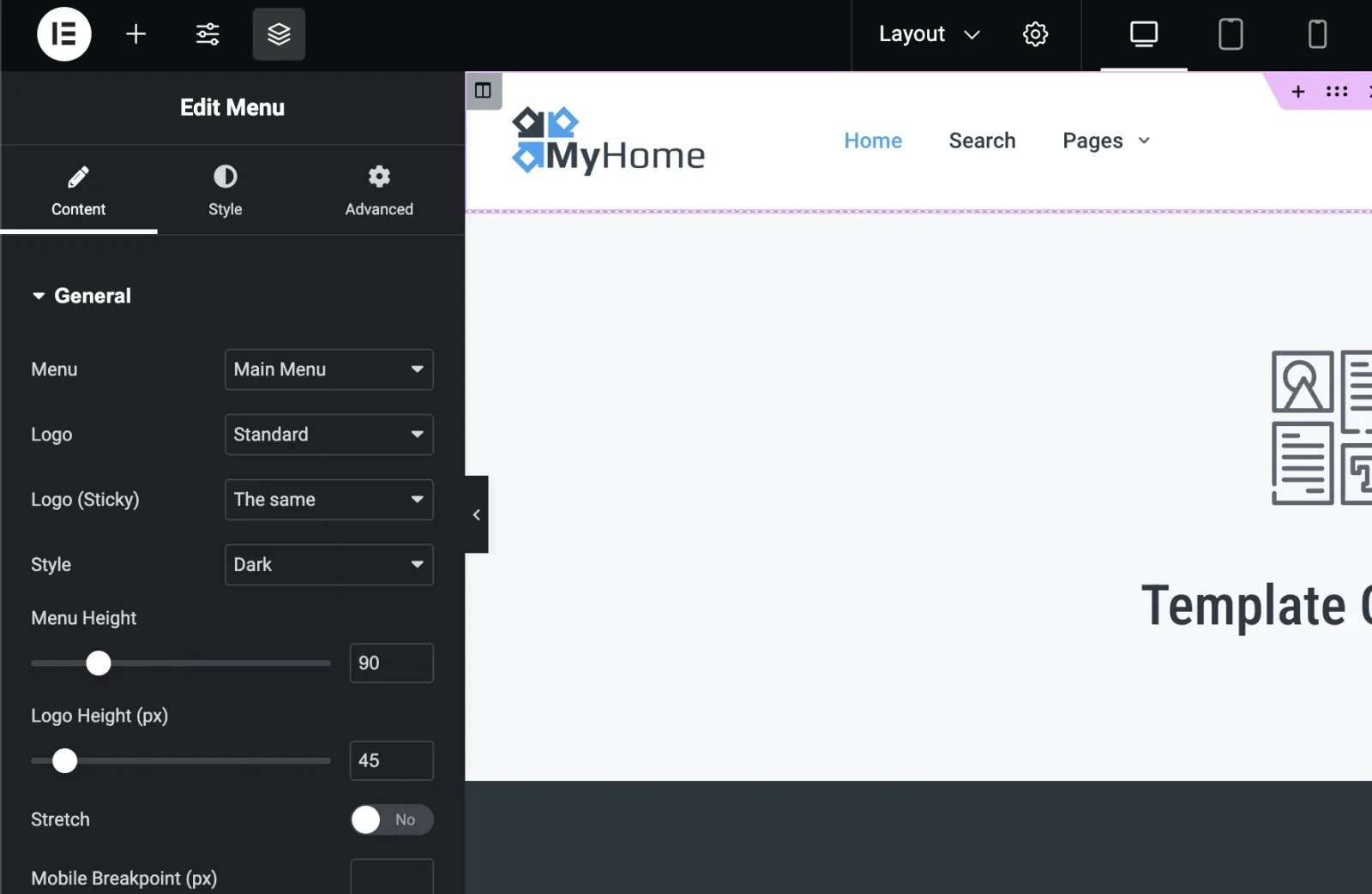The width and height of the screenshot is (1372, 894).
Task: Open the Logo dropdown set to Standard
Action: coord(329,435)
